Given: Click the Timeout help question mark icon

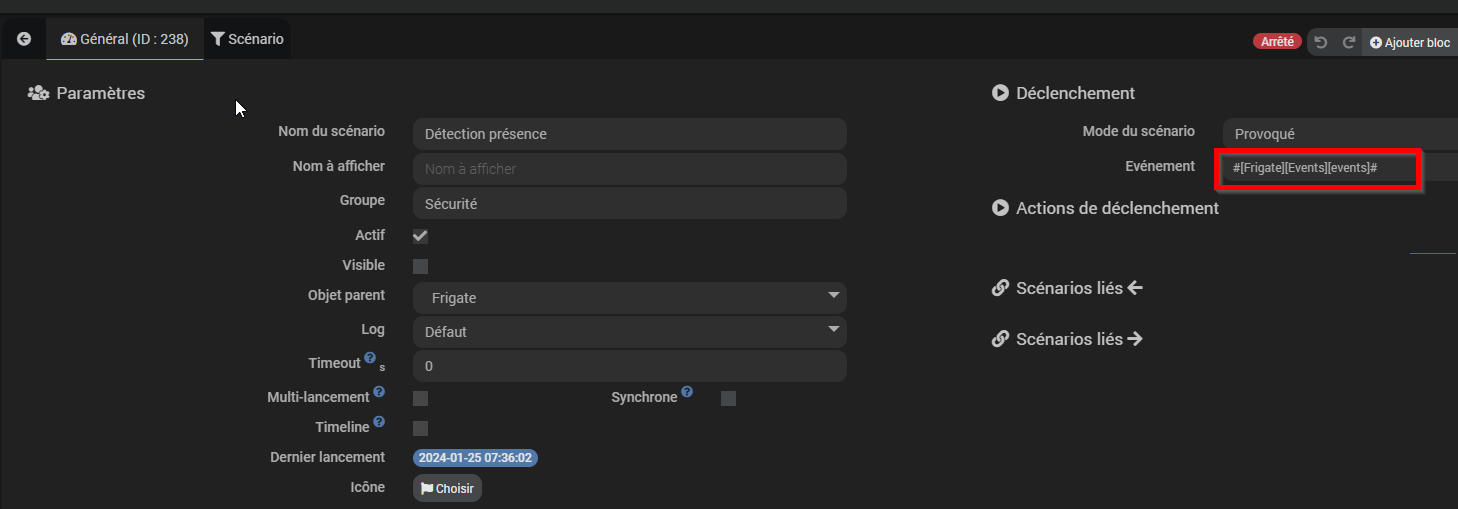Looking at the screenshot, I should click(x=370, y=358).
